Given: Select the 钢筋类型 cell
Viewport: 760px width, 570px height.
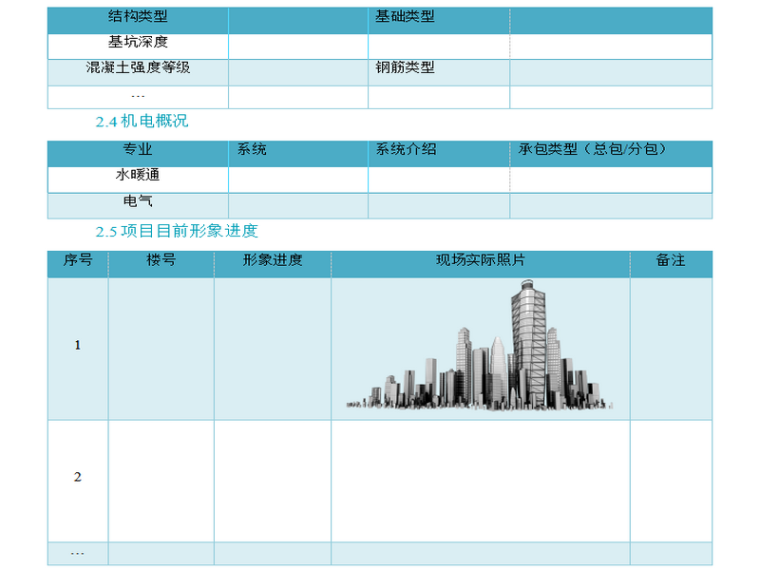Looking at the screenshot, I should pyautogui.click(x=405, y=68).
